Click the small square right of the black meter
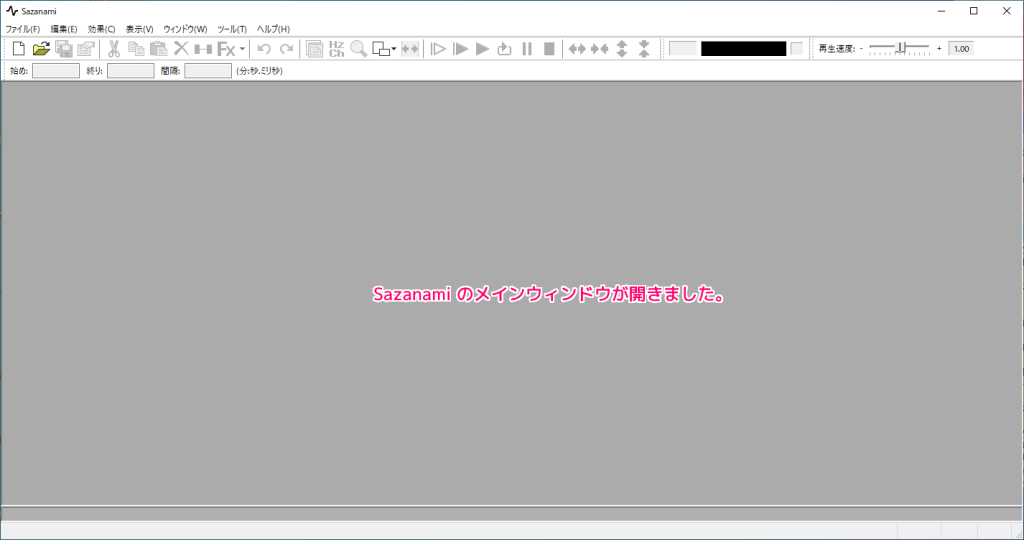 click(x=796, y=49)
